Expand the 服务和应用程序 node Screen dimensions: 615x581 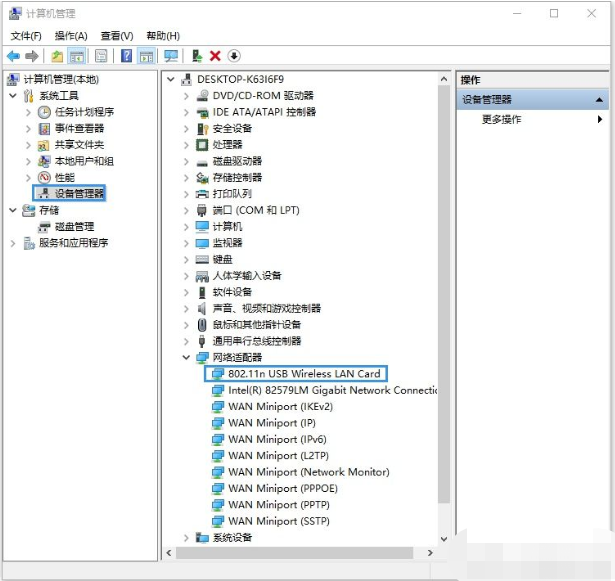click(x=13, y=243)
